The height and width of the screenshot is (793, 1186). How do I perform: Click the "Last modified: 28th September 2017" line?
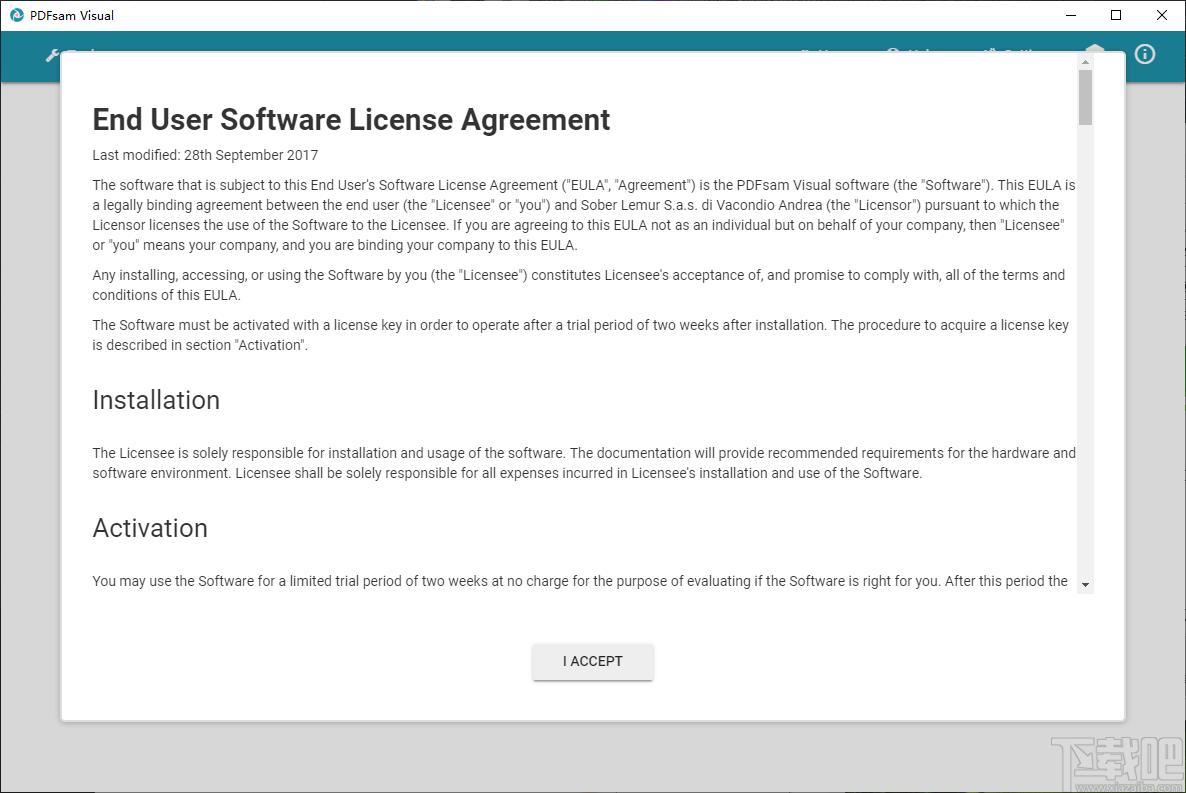(205, 155)
